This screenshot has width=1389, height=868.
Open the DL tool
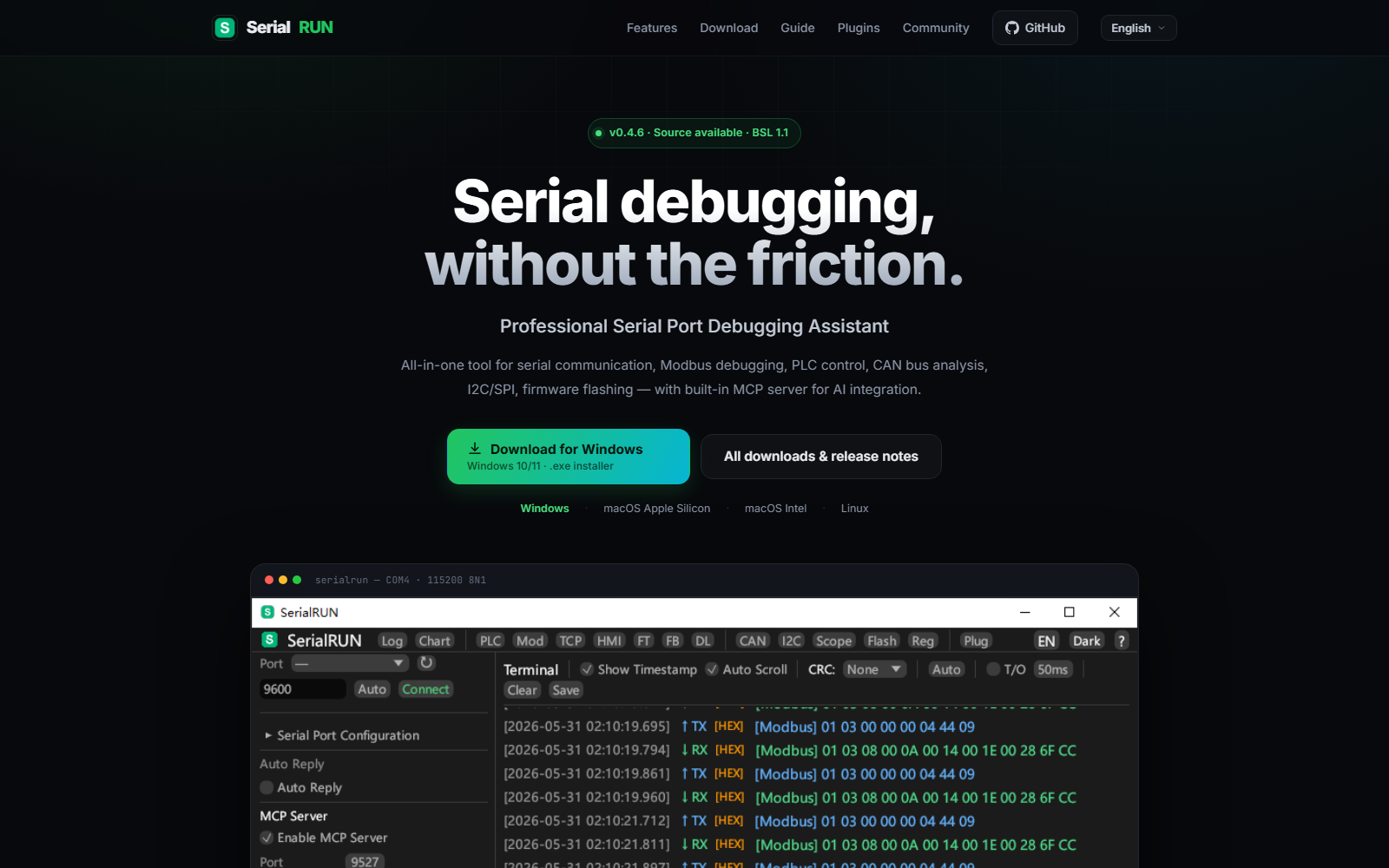703,641
